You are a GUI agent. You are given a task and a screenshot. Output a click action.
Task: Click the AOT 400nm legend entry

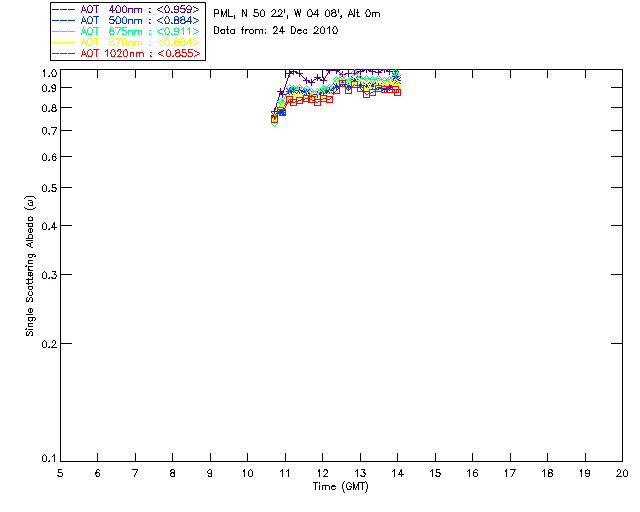126,9
